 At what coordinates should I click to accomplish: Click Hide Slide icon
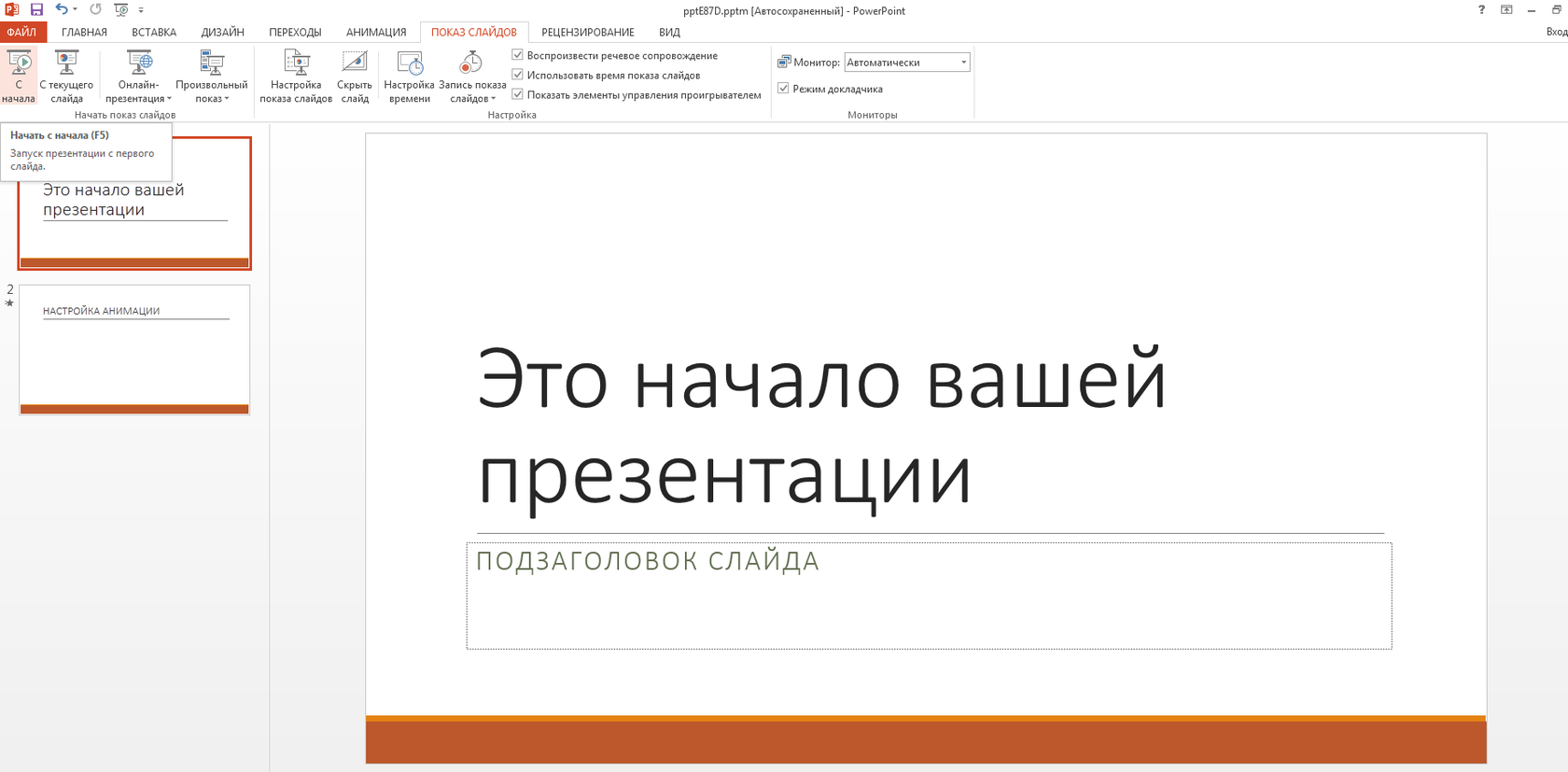(x=355, y=63)
